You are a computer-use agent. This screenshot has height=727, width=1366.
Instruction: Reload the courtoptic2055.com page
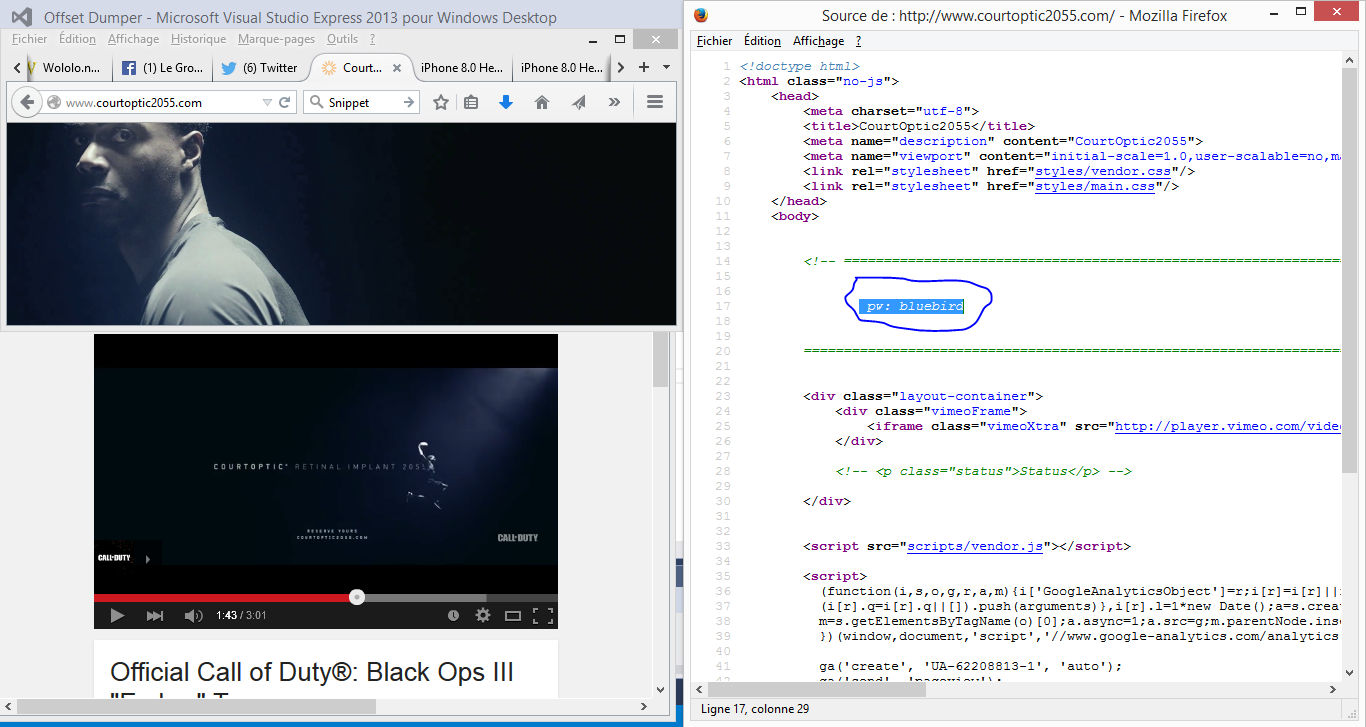[x=285, y=102]
